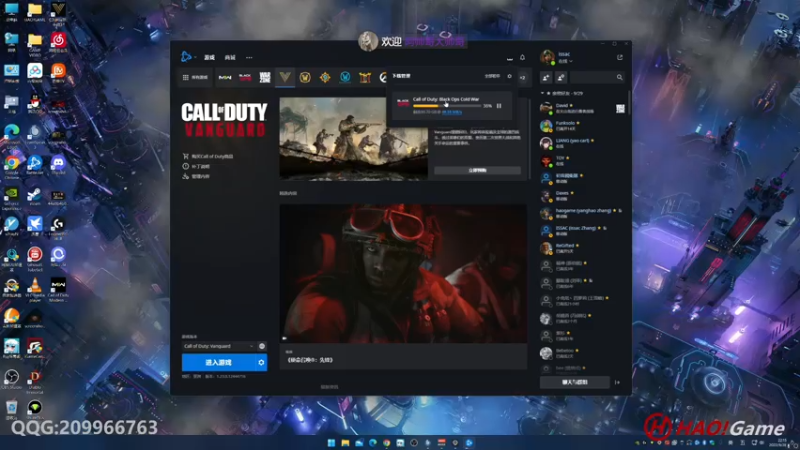Open friend haogame (yanghao zhang)
This screenshot has width=800, height=450.
click(x=583, y=213)
